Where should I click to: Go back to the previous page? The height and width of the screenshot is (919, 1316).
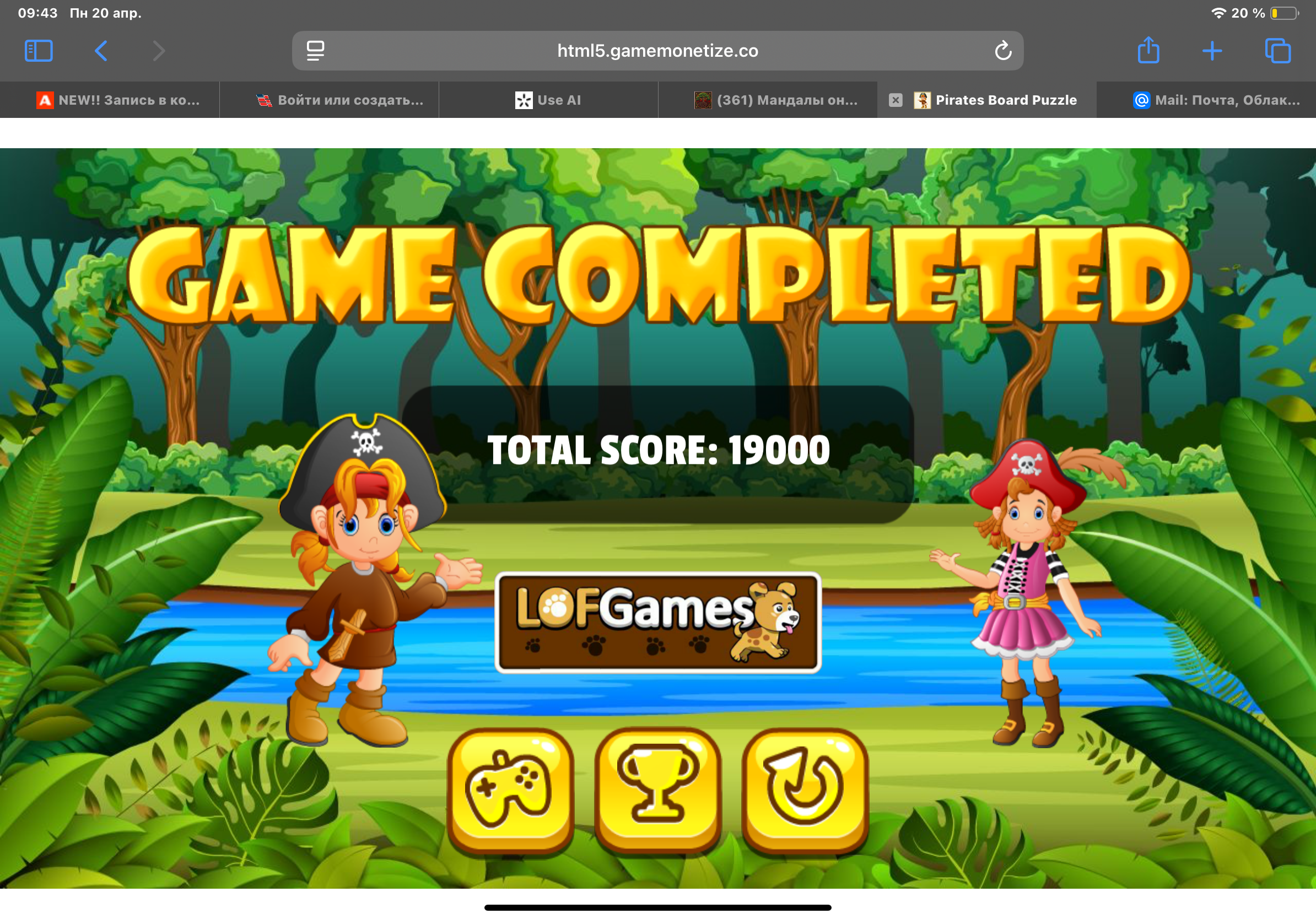(101, 51)
